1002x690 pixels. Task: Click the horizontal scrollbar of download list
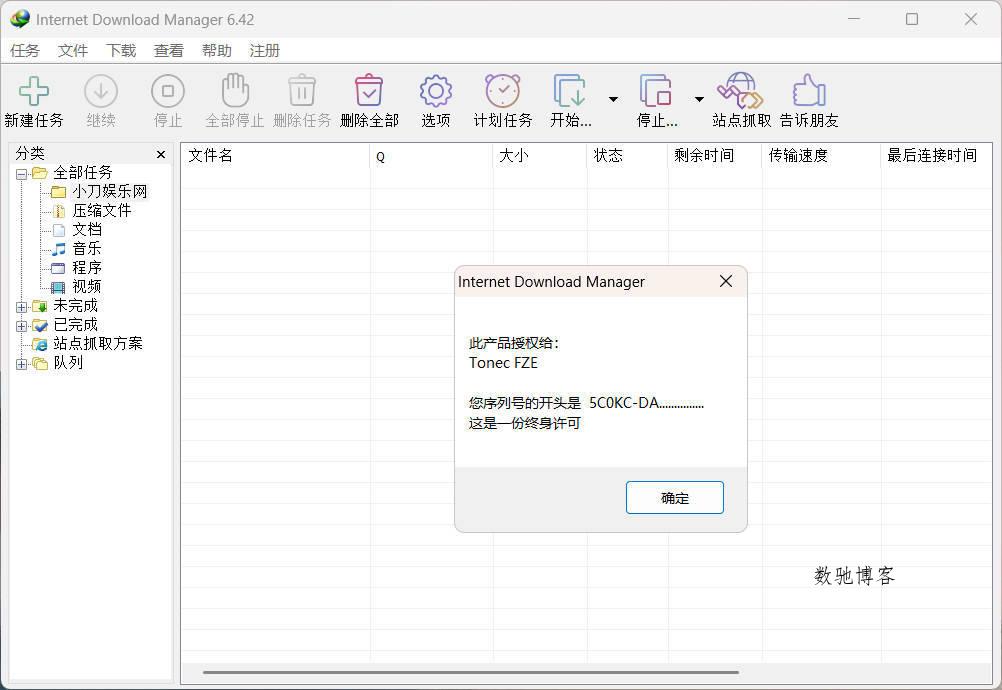coord(471,672)
